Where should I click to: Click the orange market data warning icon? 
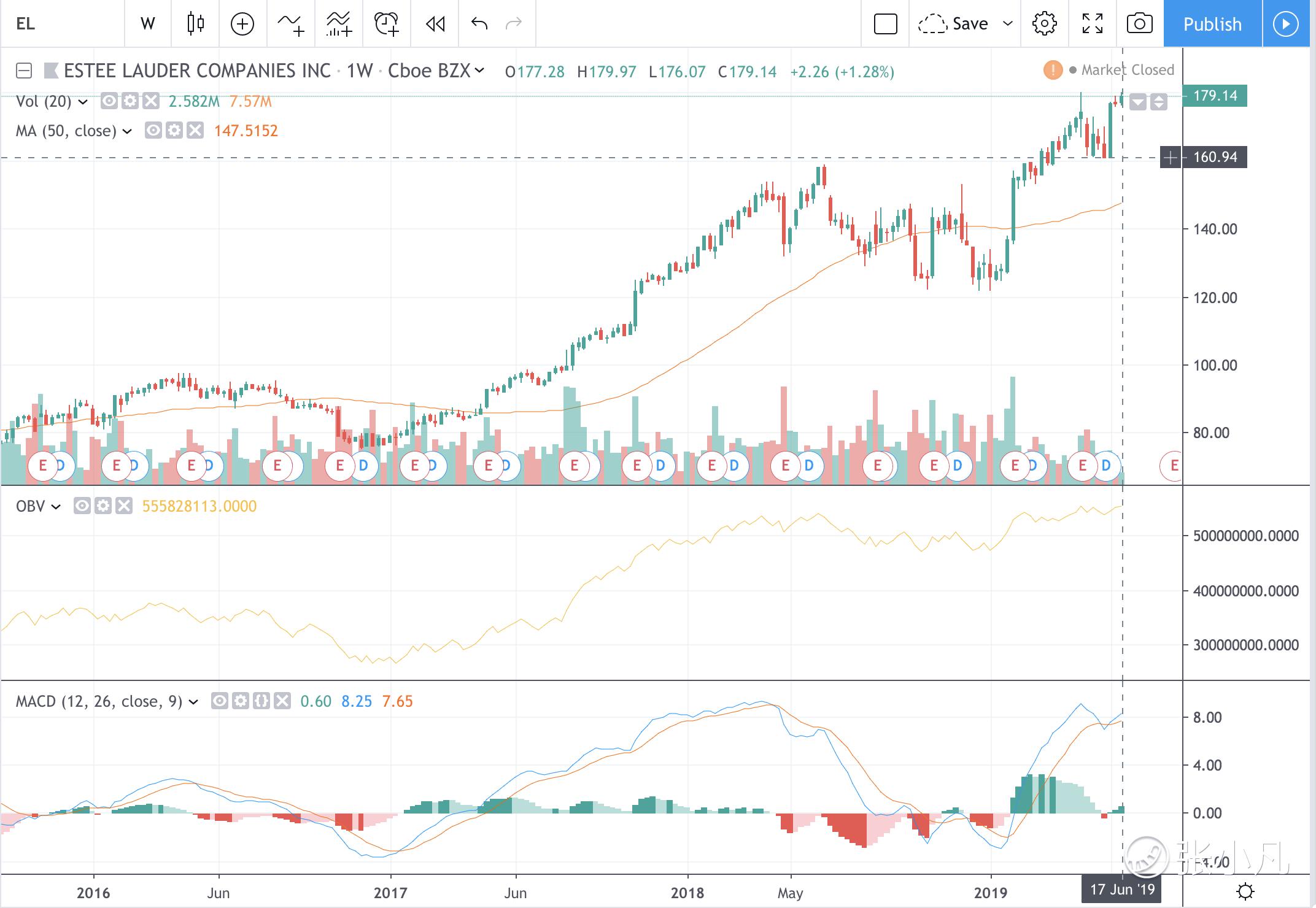(1053, 70)
